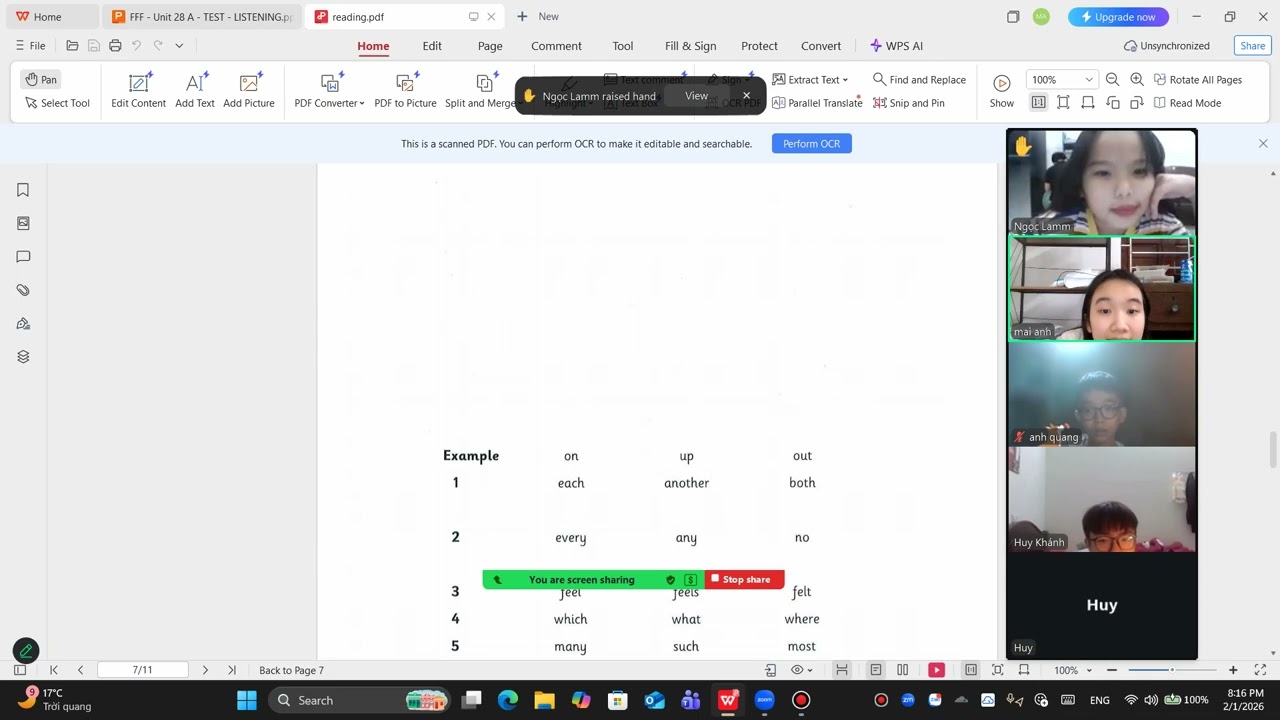
Task: Go to the first page
Action: [x=54, y=670]
